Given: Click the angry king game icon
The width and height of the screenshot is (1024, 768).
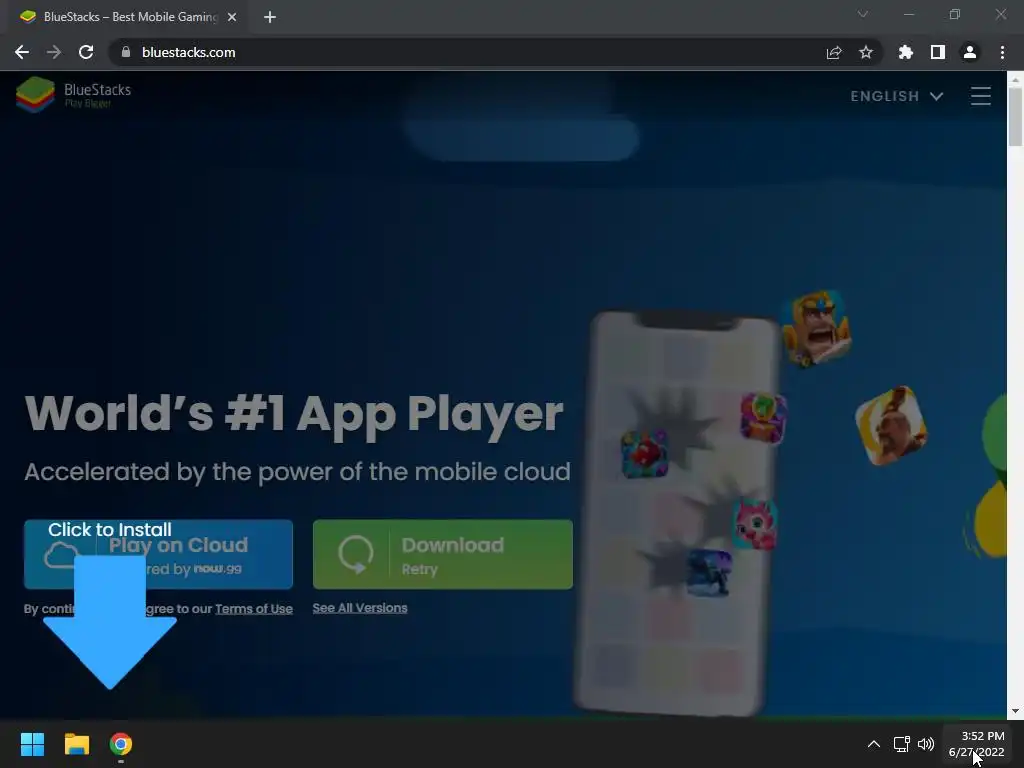Looking at the screenshot, I should click(816, 328).
